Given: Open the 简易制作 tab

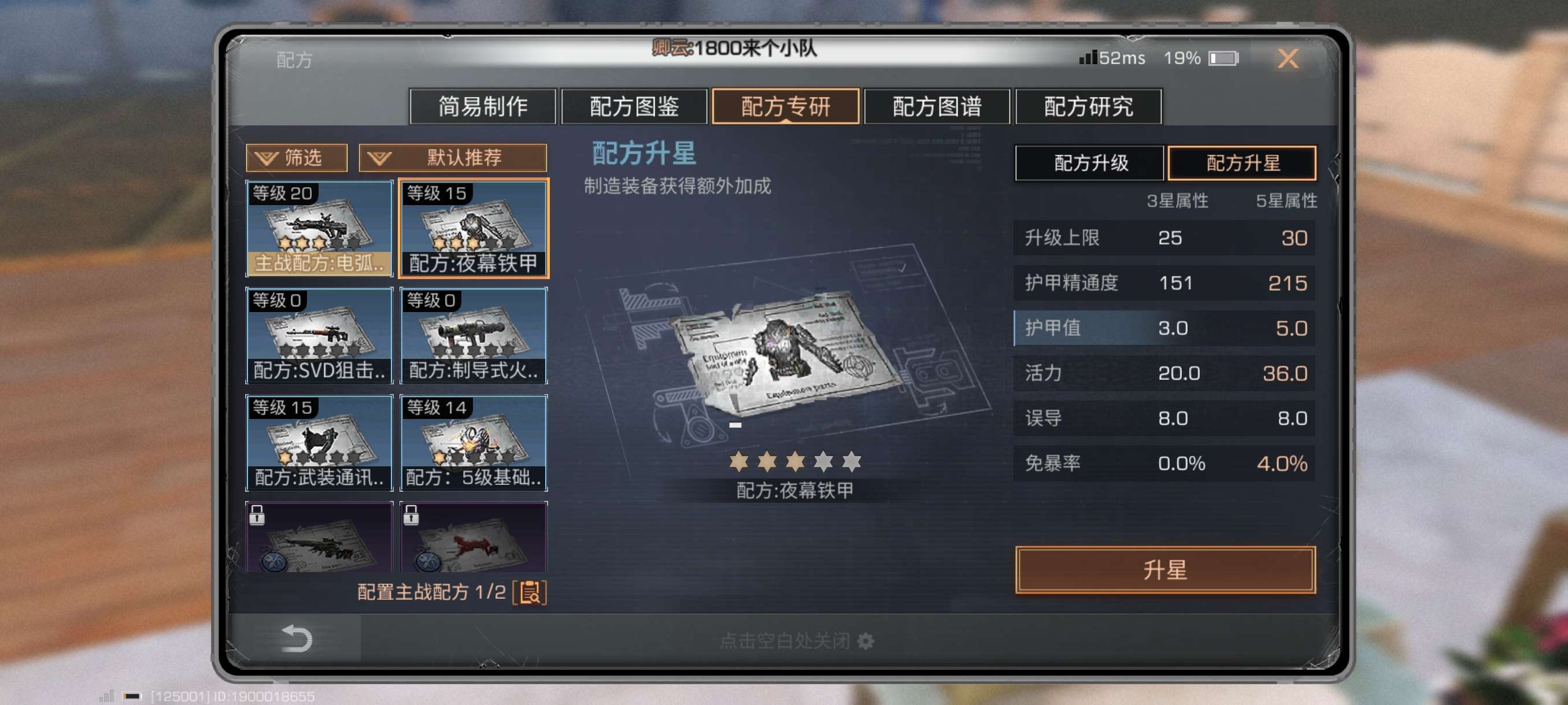Looking at the screenshot, I should point(483,106).
